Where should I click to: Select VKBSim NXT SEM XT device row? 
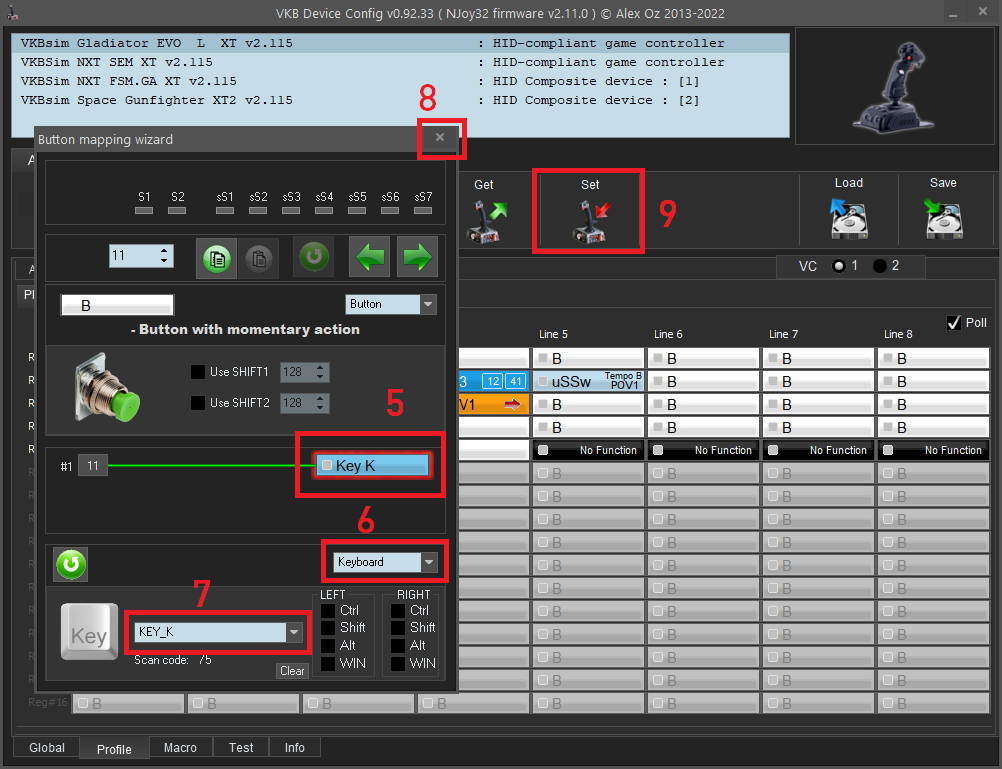coord(401,63)
